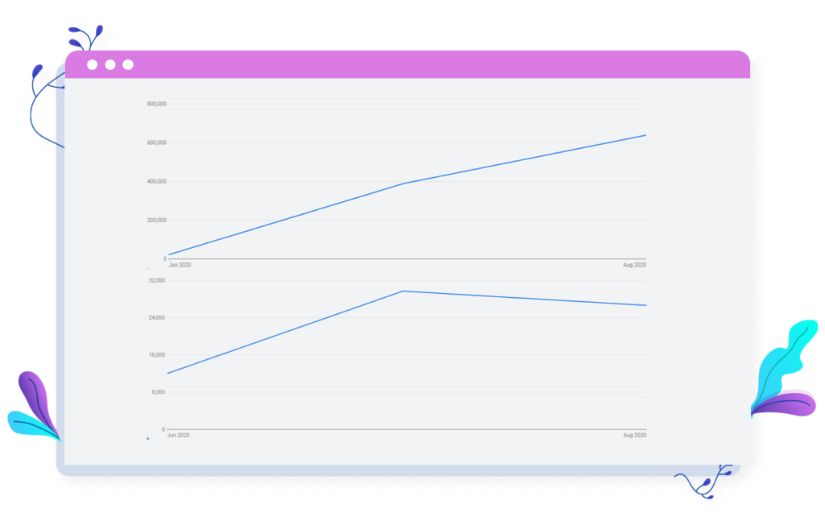Select the 800,000 label on the upper chart

[156, 104]
